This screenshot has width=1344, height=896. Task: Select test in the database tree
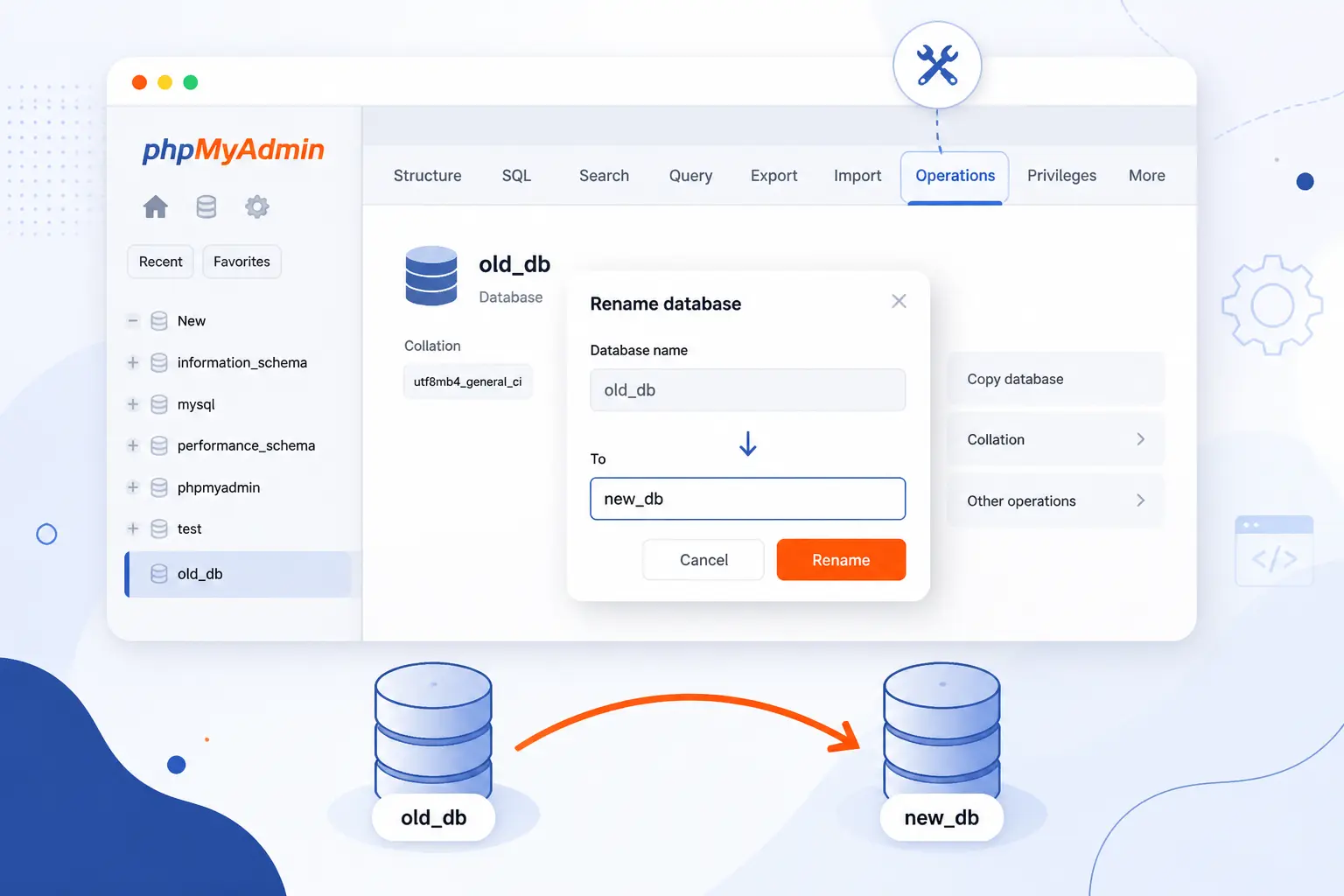coord(189,528)
